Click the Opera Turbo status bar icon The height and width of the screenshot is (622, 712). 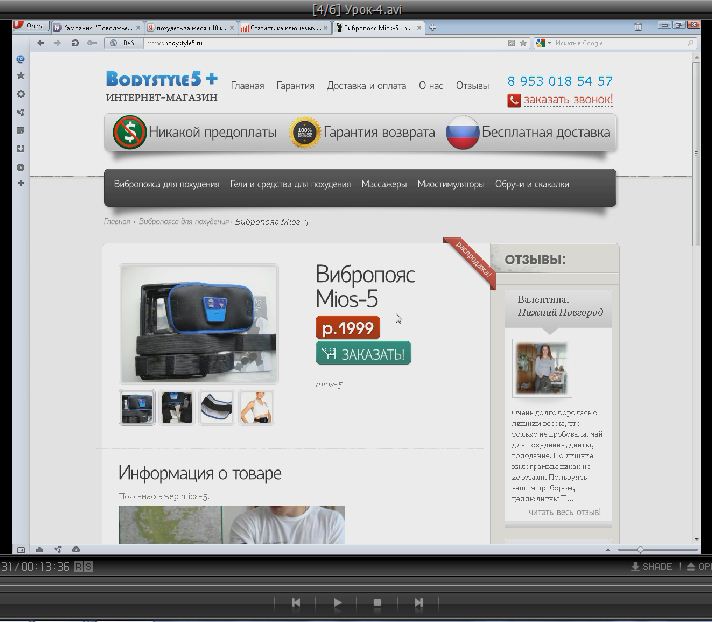pyautogui.click(x=76, y=549)
